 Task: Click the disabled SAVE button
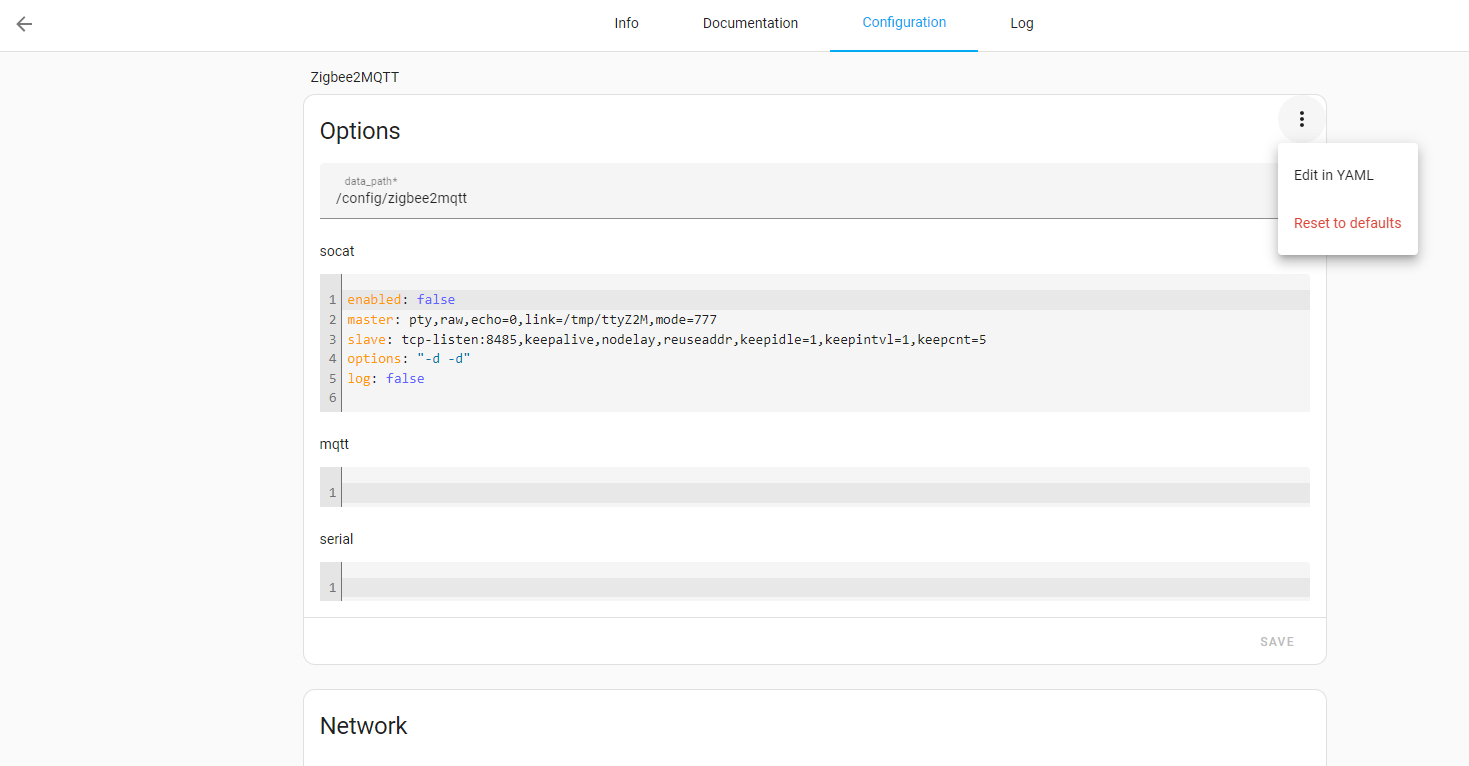click(x=1277, y=642)
